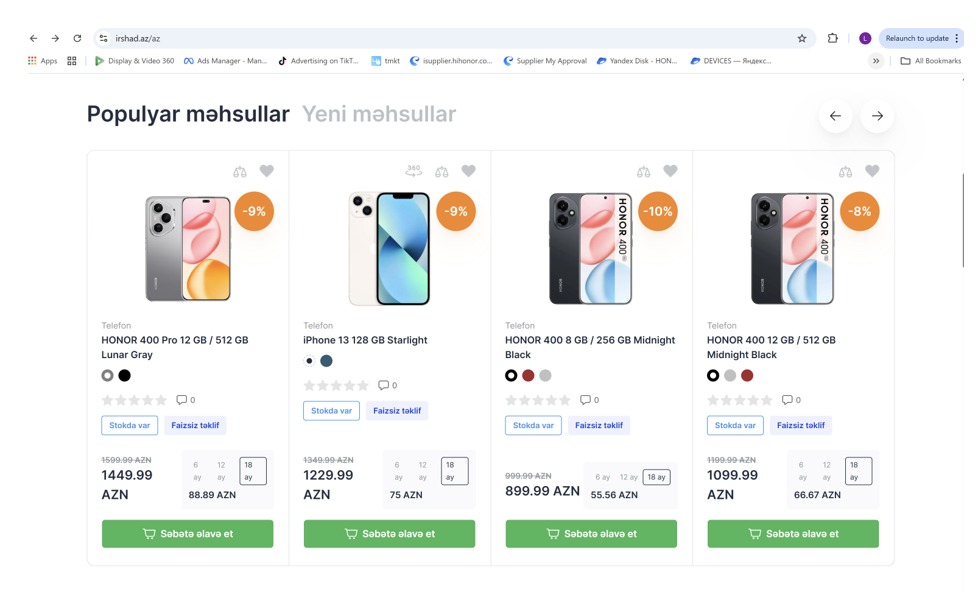Go to previous products arrow
This screenshot has height=597, width=980.
coord(835,116)
